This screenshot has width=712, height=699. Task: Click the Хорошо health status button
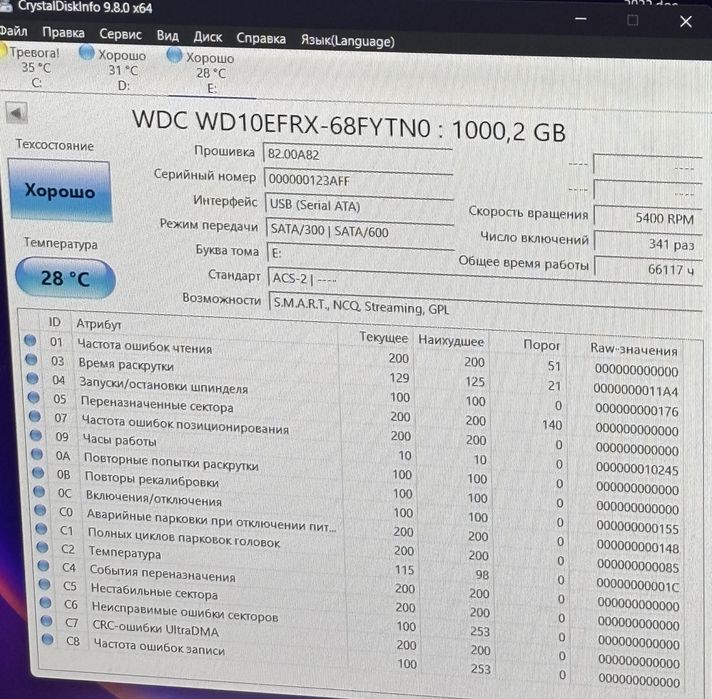coord(60,191)
